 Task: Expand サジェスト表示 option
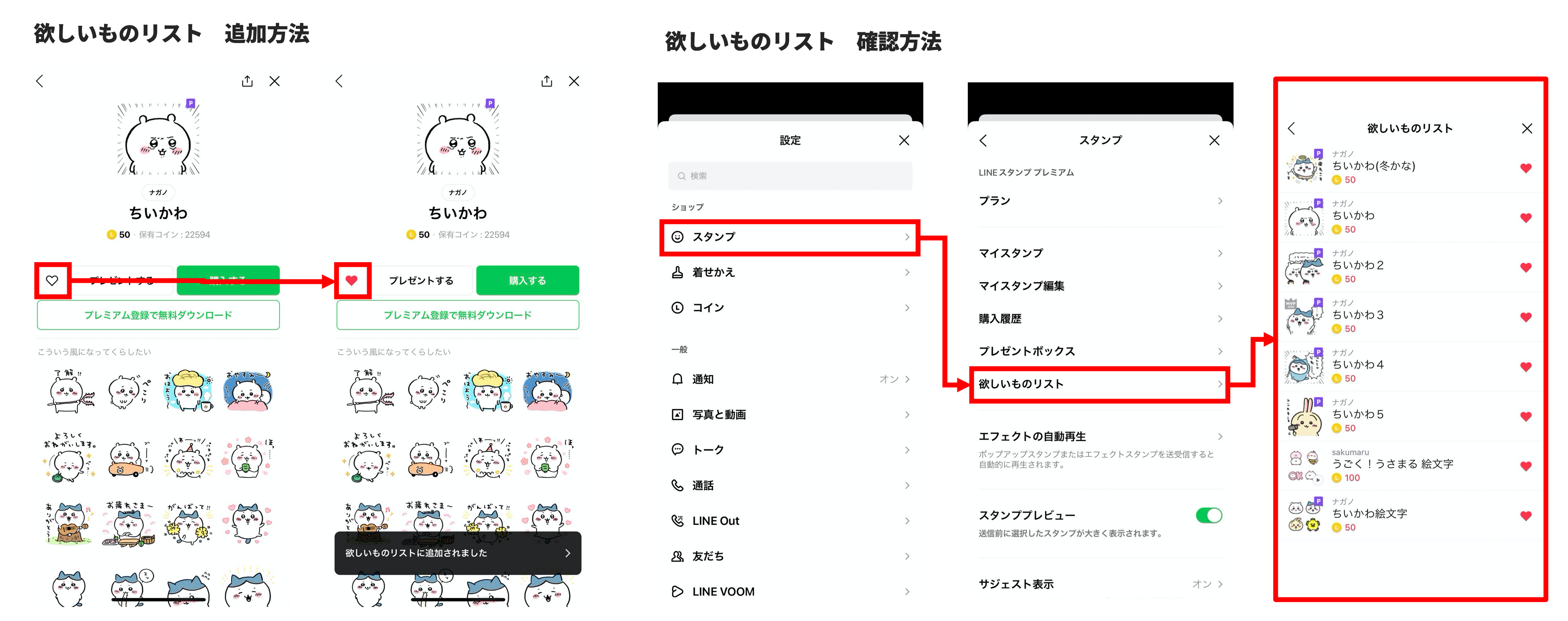click(1099, 584)
